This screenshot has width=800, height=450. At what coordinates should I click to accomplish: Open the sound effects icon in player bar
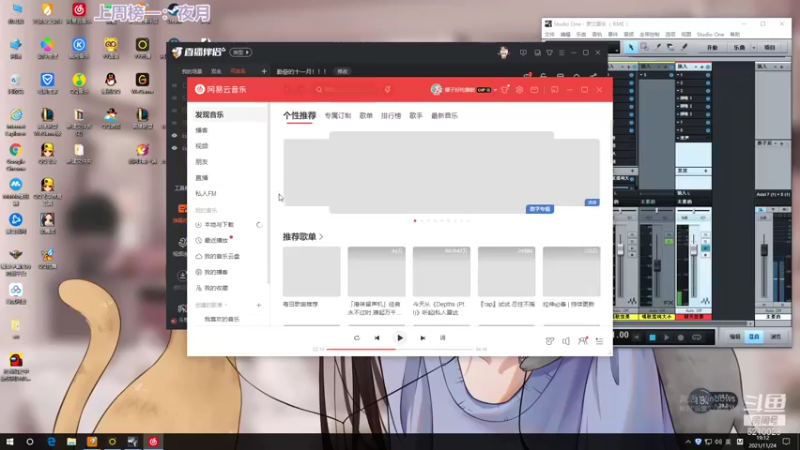(x=549, y=341)
